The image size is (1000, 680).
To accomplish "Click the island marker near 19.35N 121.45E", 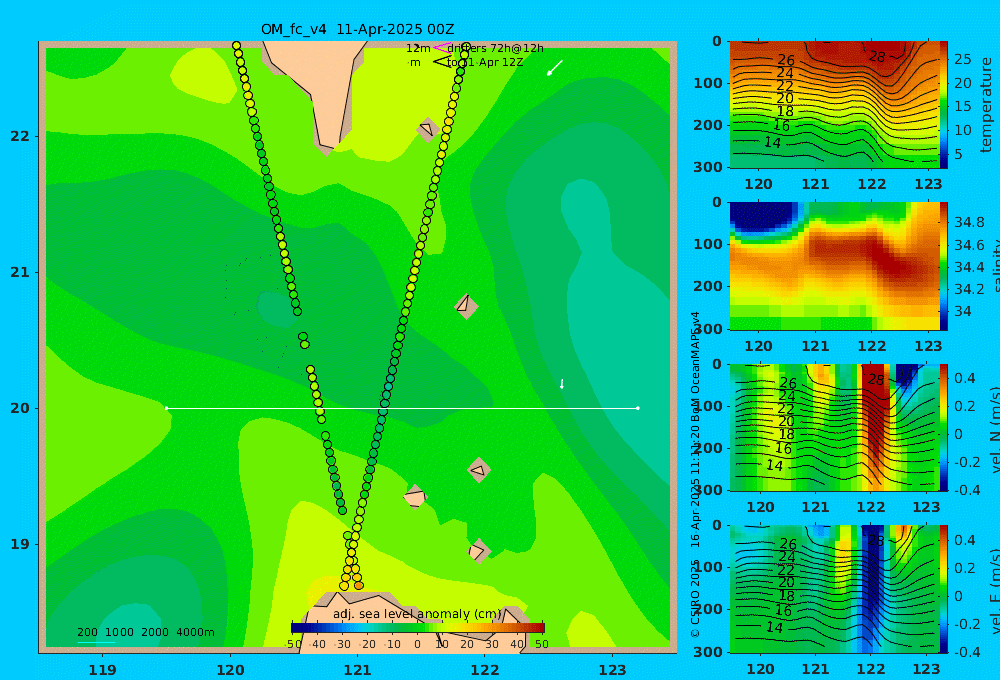I will click(415, 497).
